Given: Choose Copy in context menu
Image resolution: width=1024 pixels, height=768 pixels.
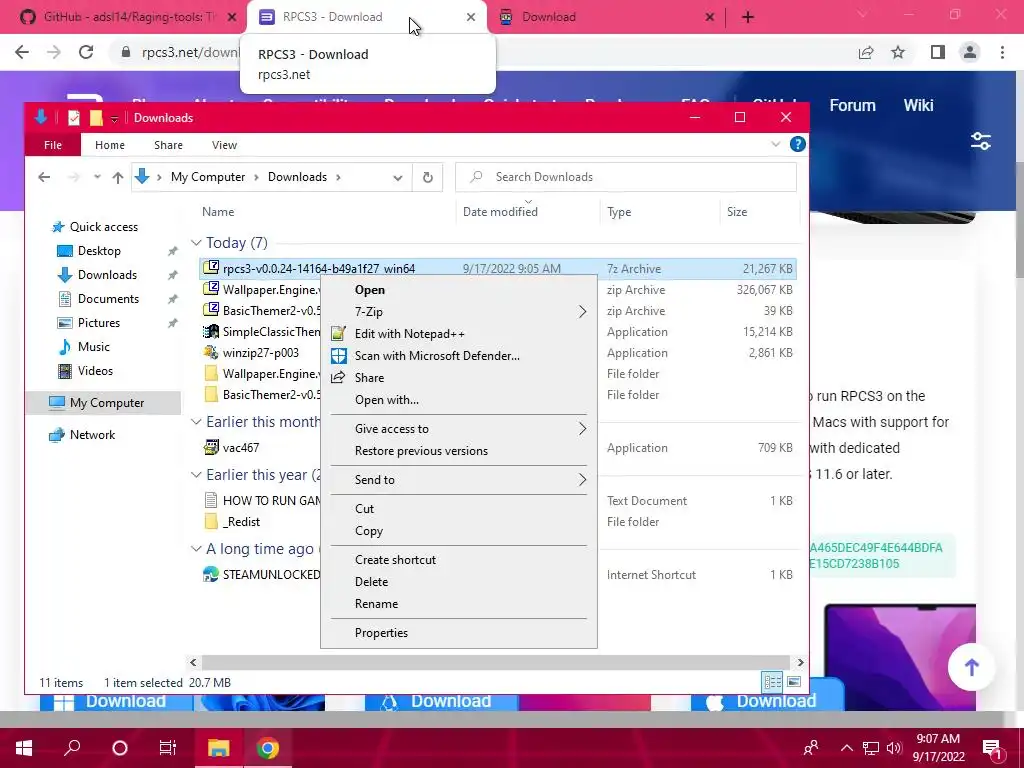Looking at the screenshot, I should click(x=458, y=531).
